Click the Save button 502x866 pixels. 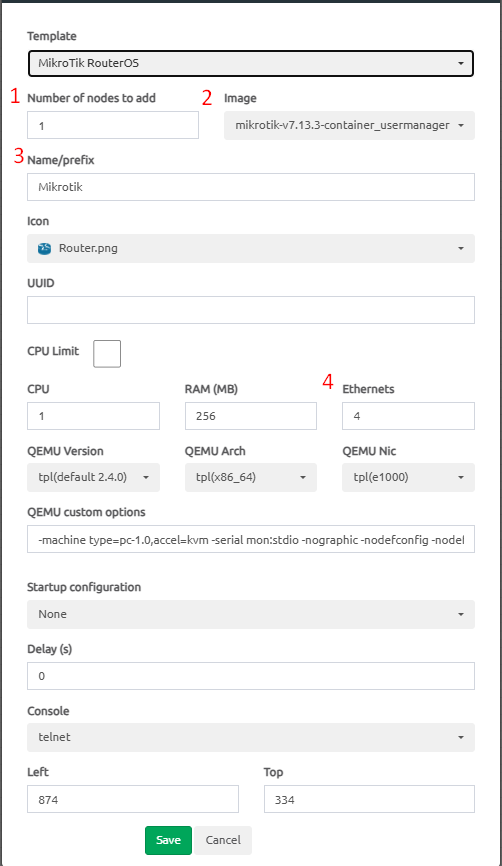click(x=168, y=840)
